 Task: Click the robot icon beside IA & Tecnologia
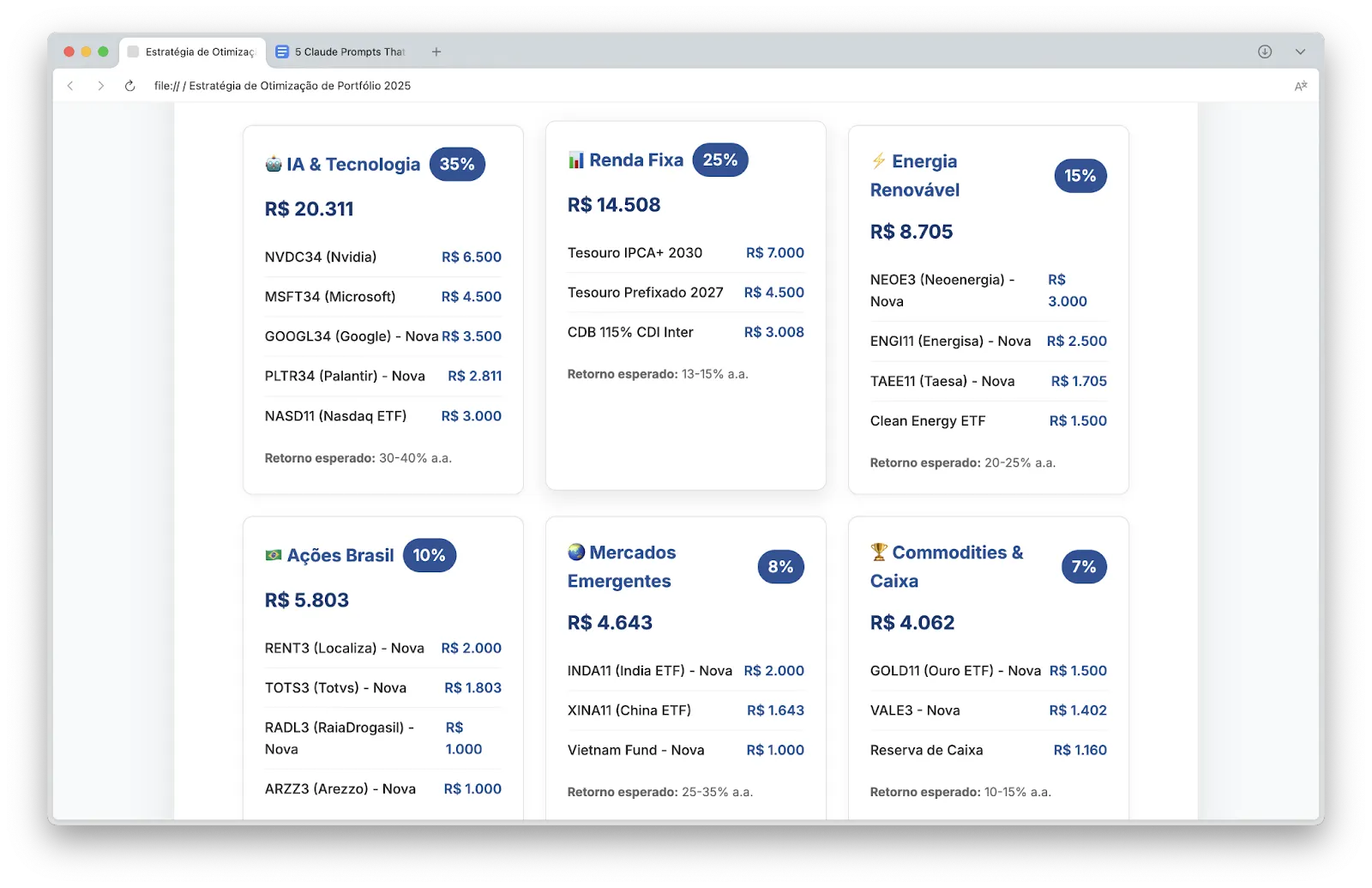click(x=274, y=164)
